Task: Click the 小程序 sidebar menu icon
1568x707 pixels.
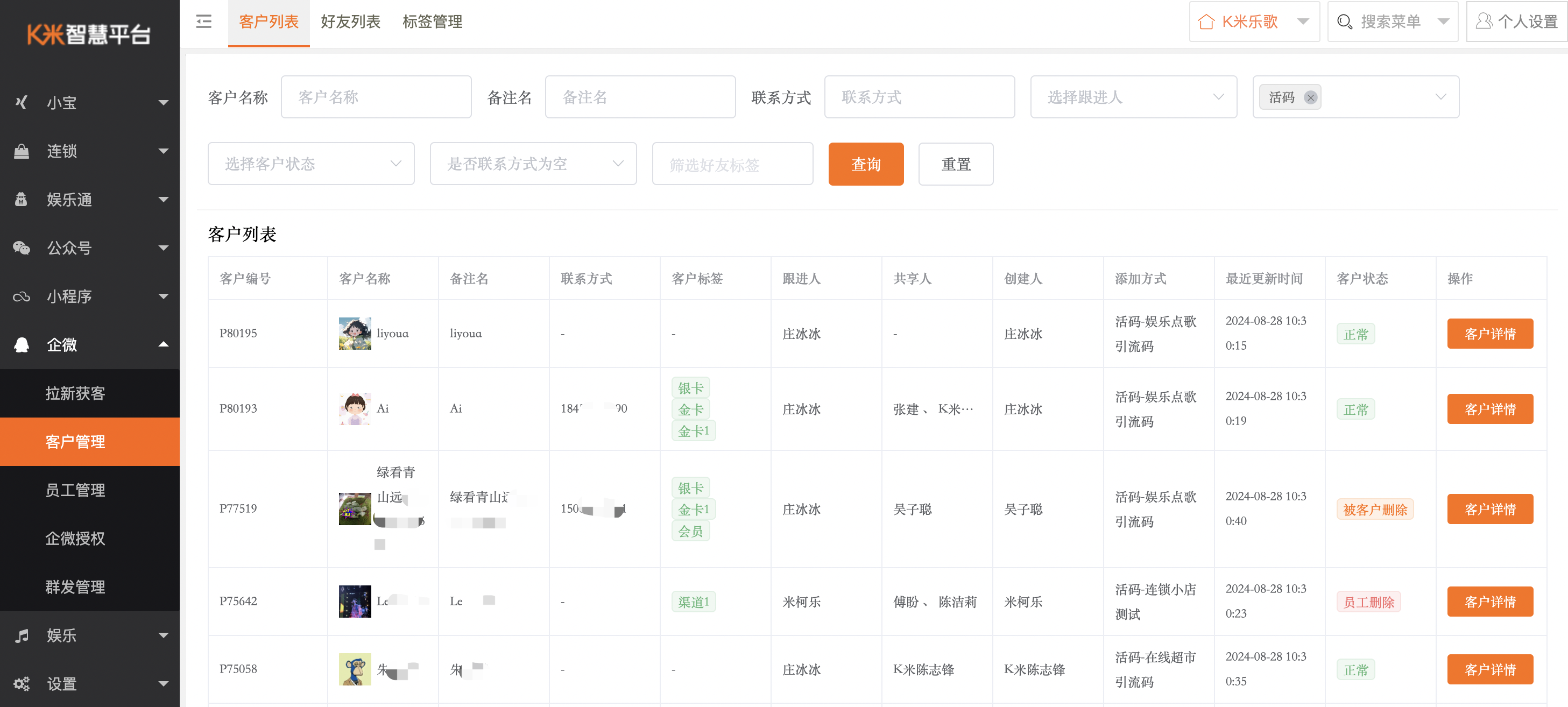Action: pos(24,297)
